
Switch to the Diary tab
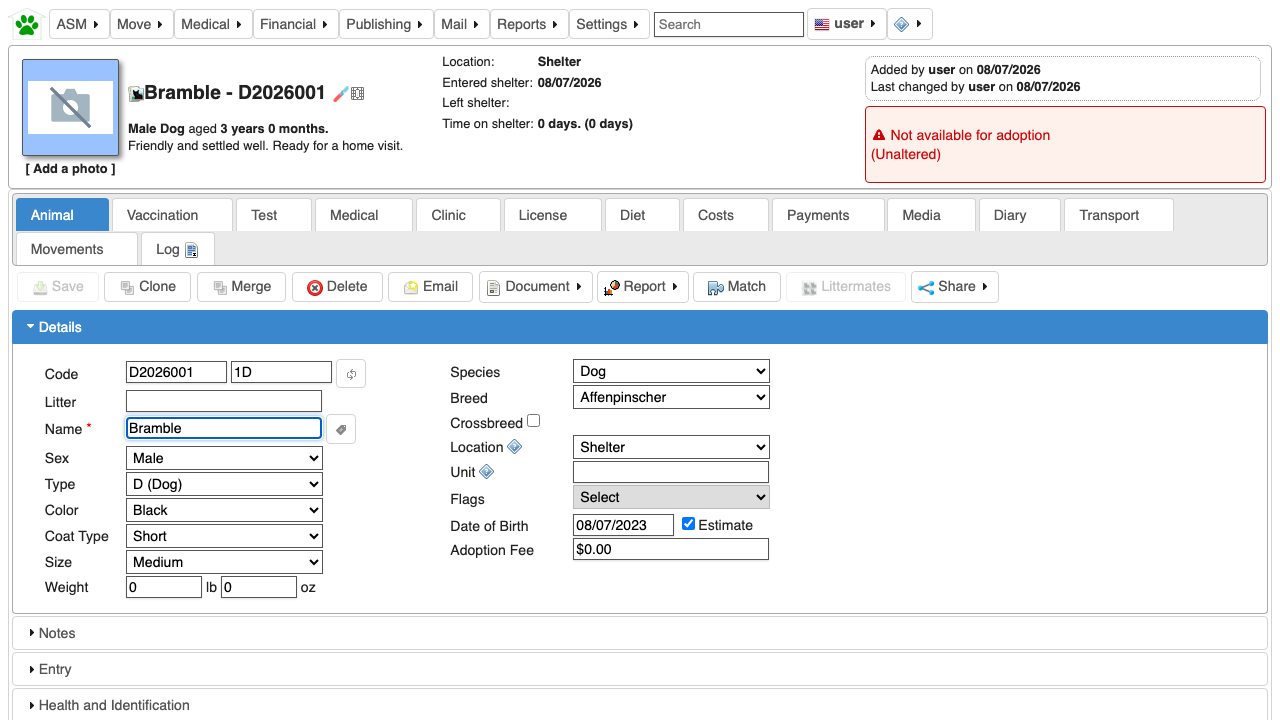1020,215
